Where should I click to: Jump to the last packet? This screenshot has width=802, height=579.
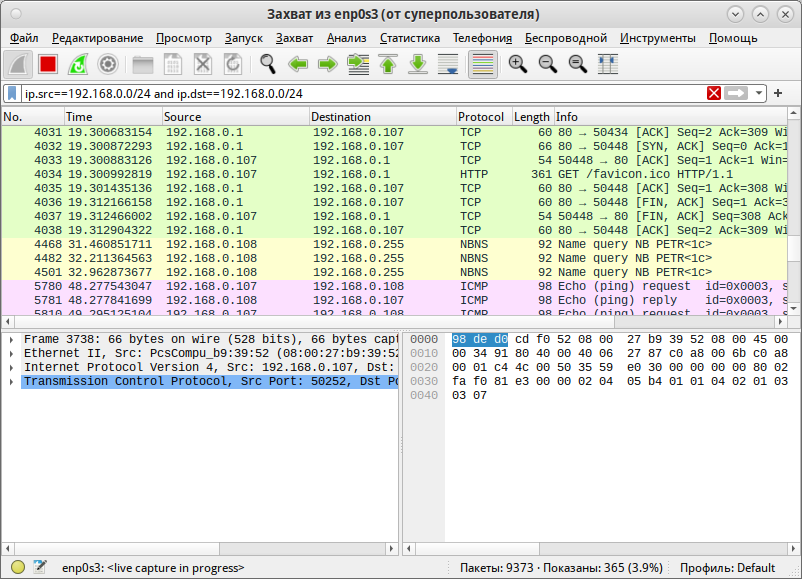(x=418, y=64)
